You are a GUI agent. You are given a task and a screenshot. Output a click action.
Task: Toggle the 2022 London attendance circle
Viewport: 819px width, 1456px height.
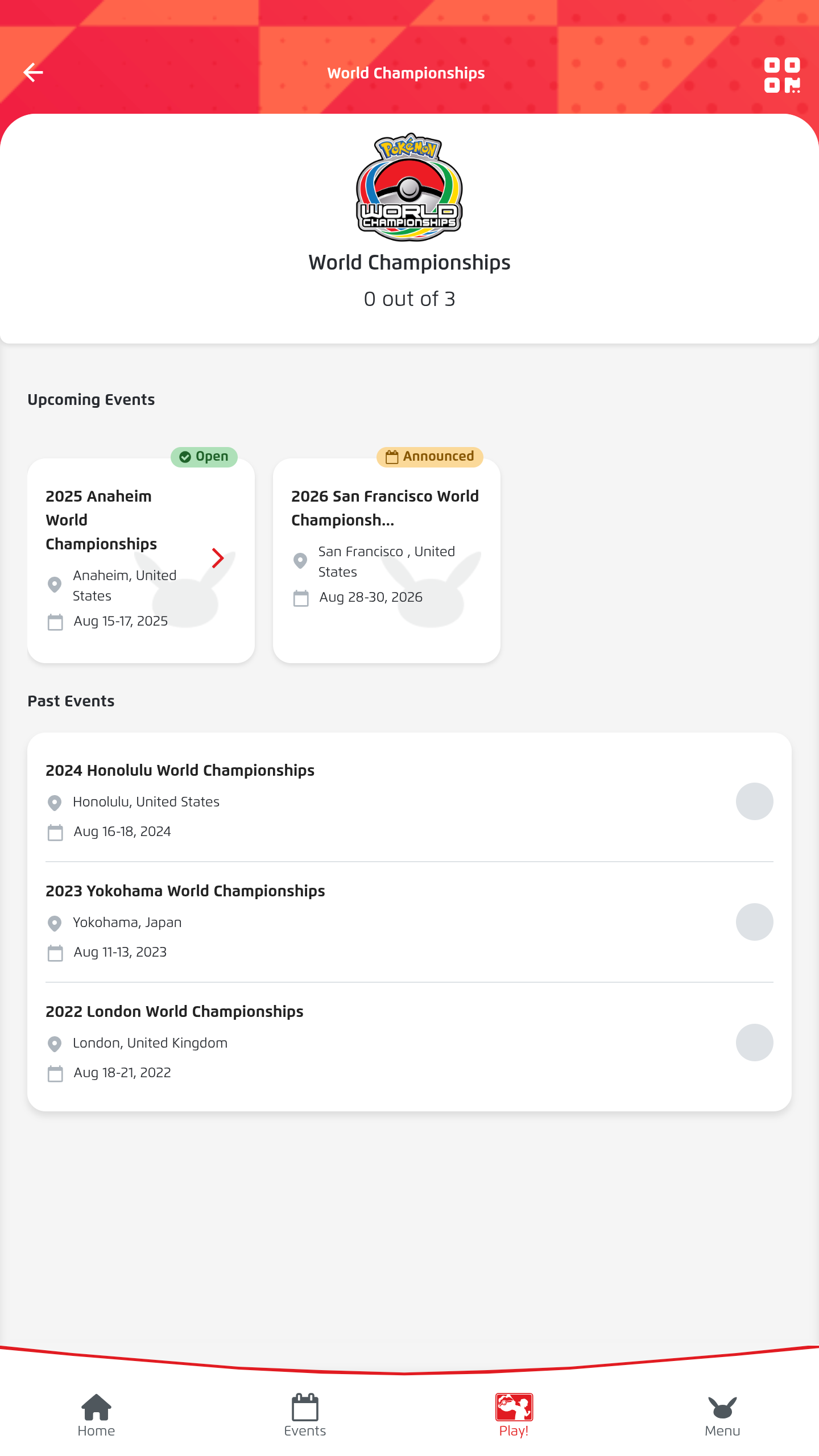(755, 1043)
